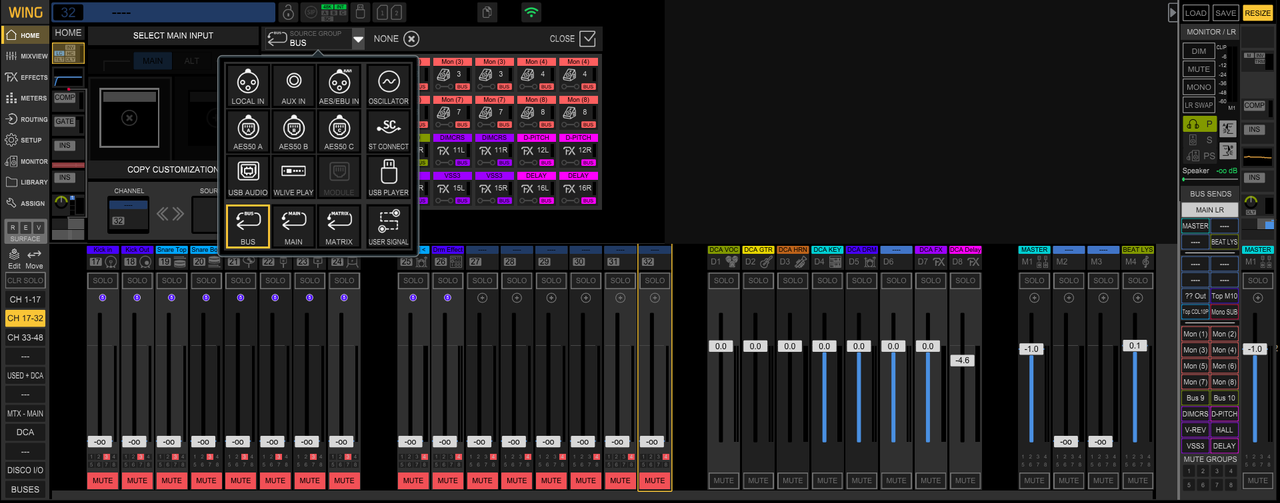1280x503 pixels.
Task: Open the MIXVIEW page
Action: (x=24, y=56)
